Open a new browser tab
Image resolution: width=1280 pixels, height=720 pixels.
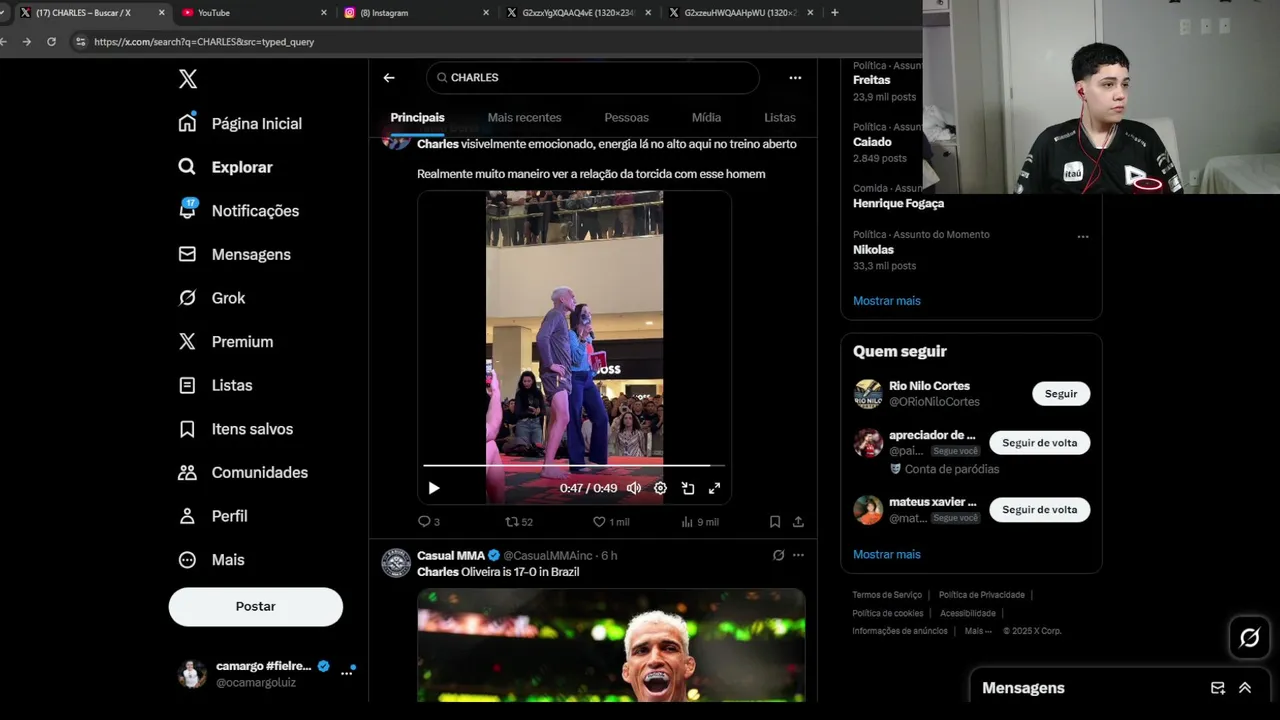click(835, 13)
